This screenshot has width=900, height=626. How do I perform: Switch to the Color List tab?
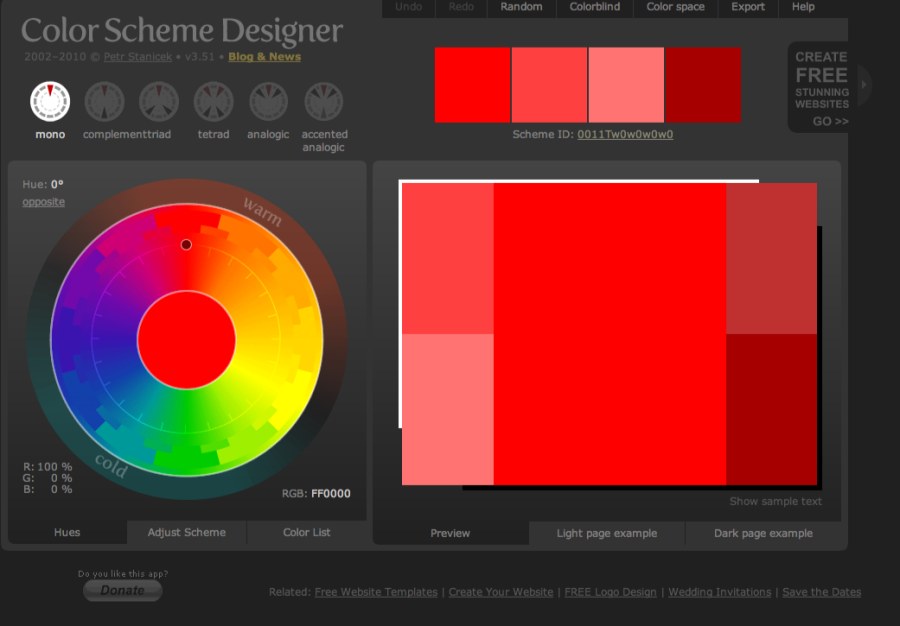(x=307, y=532)
